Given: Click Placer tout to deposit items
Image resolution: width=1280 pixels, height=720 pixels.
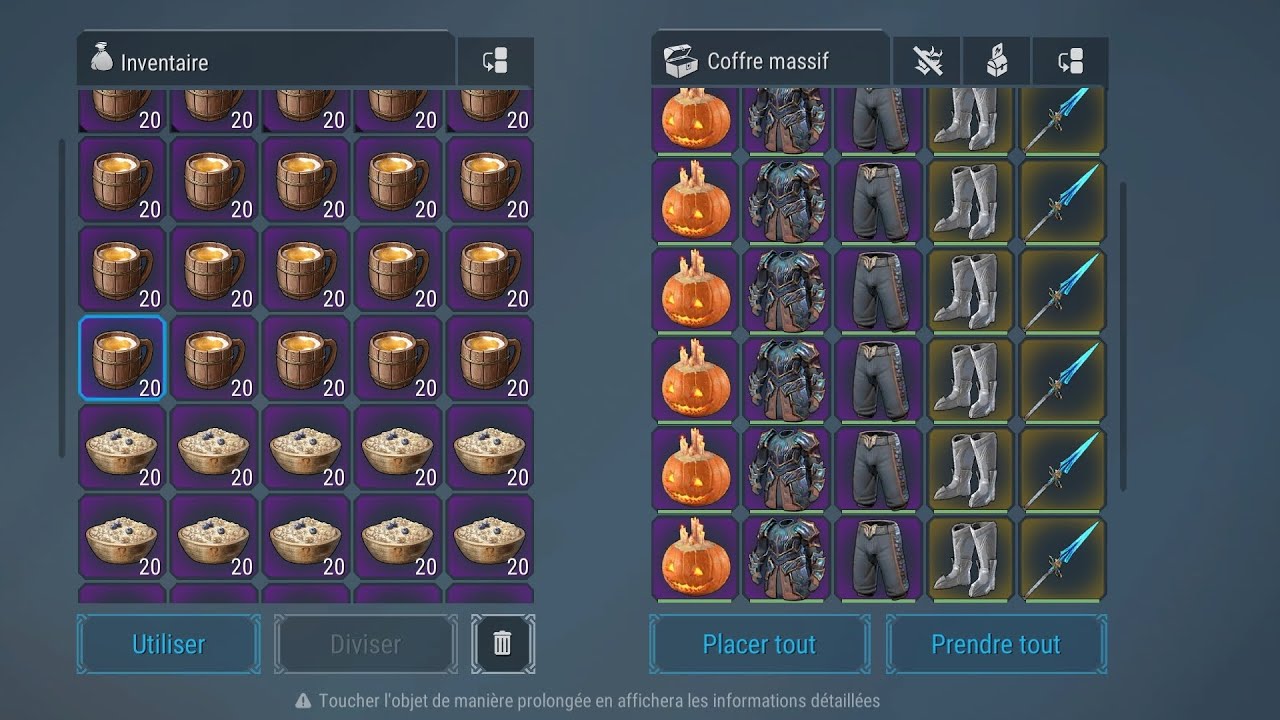Looking at the screenshot, I should pos(760,644).
